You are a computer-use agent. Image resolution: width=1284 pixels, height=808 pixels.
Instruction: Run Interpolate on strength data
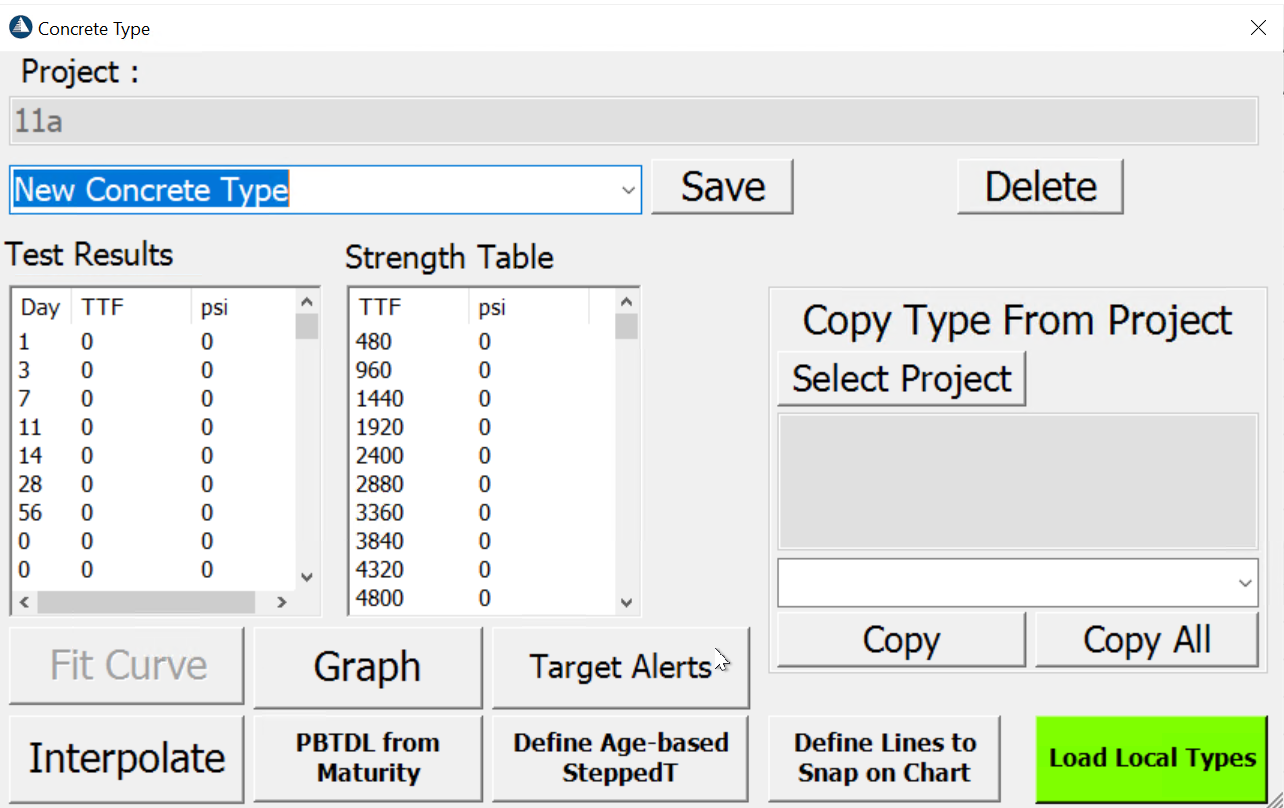click(127, 758)
